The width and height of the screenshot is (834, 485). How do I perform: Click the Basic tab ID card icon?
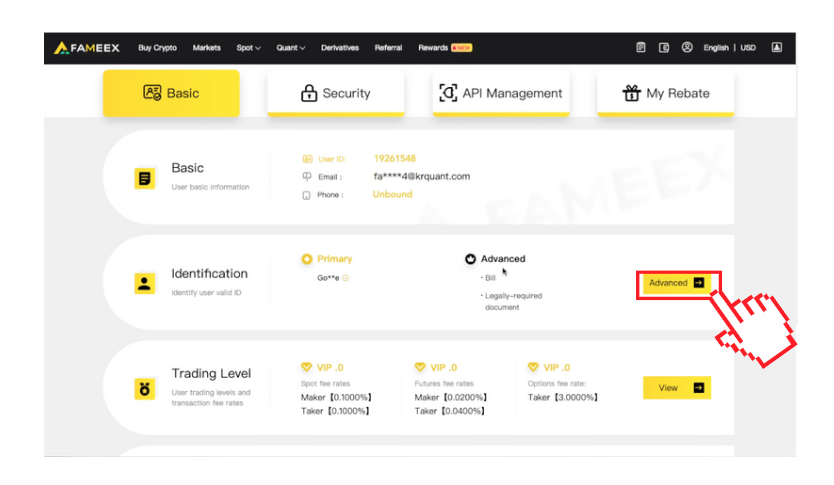coord(152,93)
